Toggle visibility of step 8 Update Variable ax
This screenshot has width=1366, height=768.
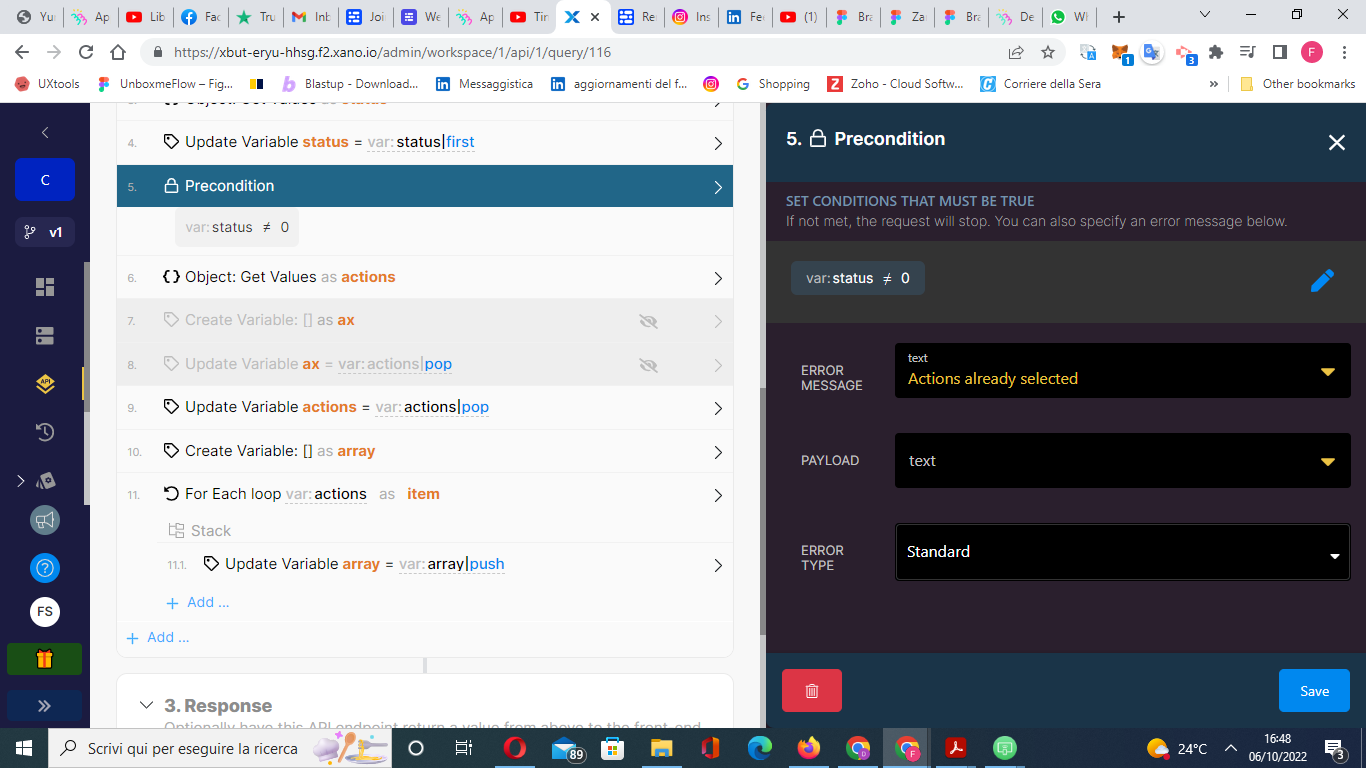pos(648,365)
